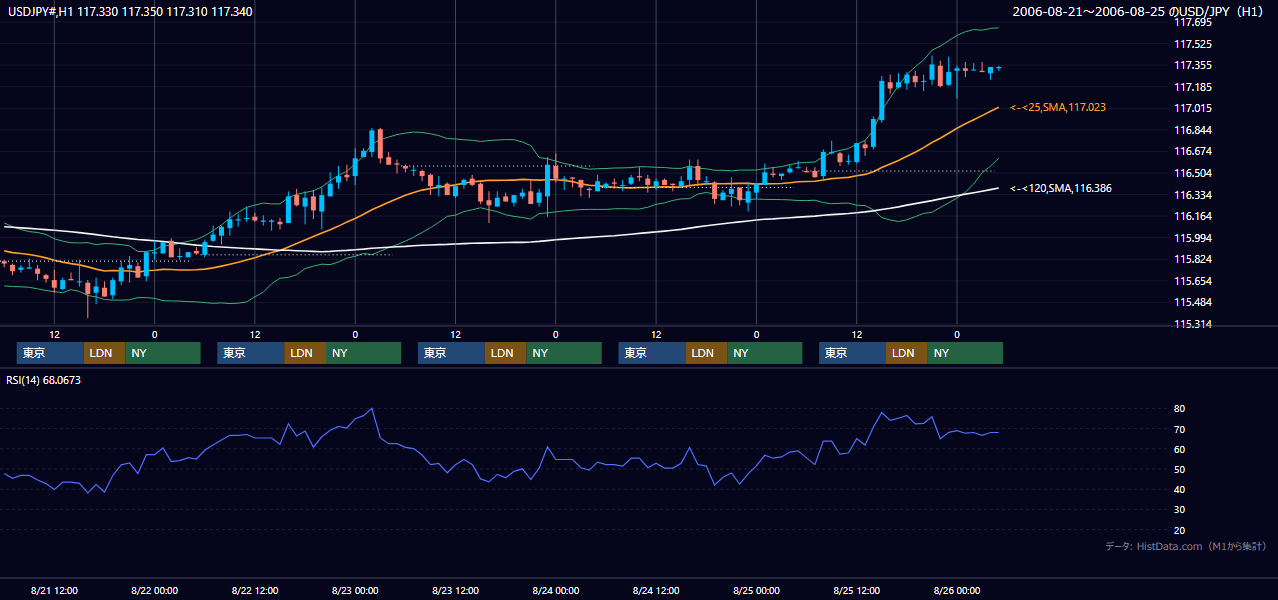Click price axis value 117.525
This screenshot has width=1278, height=600.
click(x=1193, y=44)
